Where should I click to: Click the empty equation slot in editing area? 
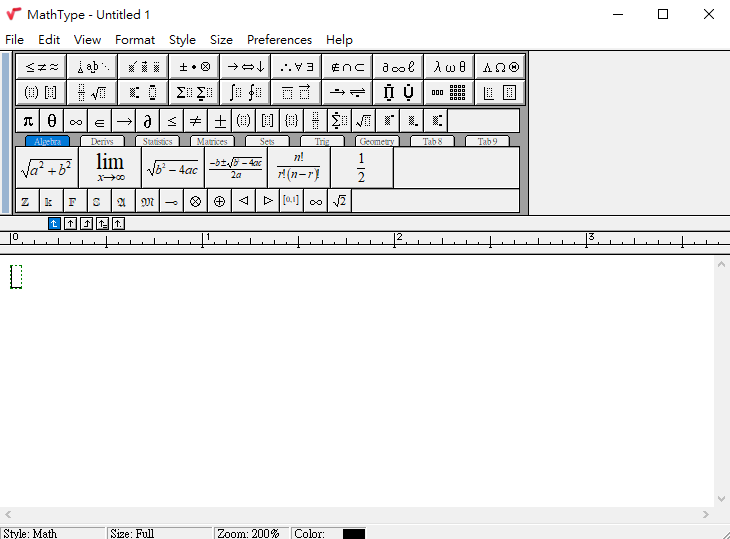tap(16, 277)
